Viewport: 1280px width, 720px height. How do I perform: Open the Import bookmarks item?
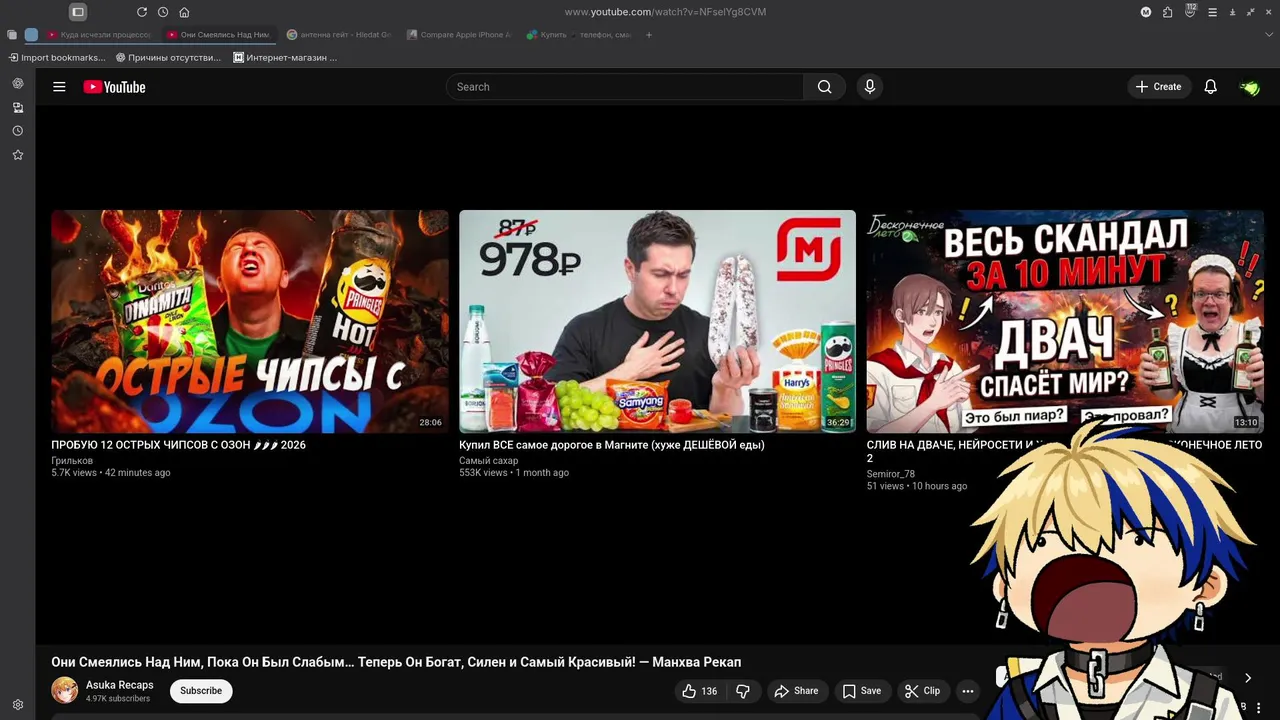[x=57, y=58]
